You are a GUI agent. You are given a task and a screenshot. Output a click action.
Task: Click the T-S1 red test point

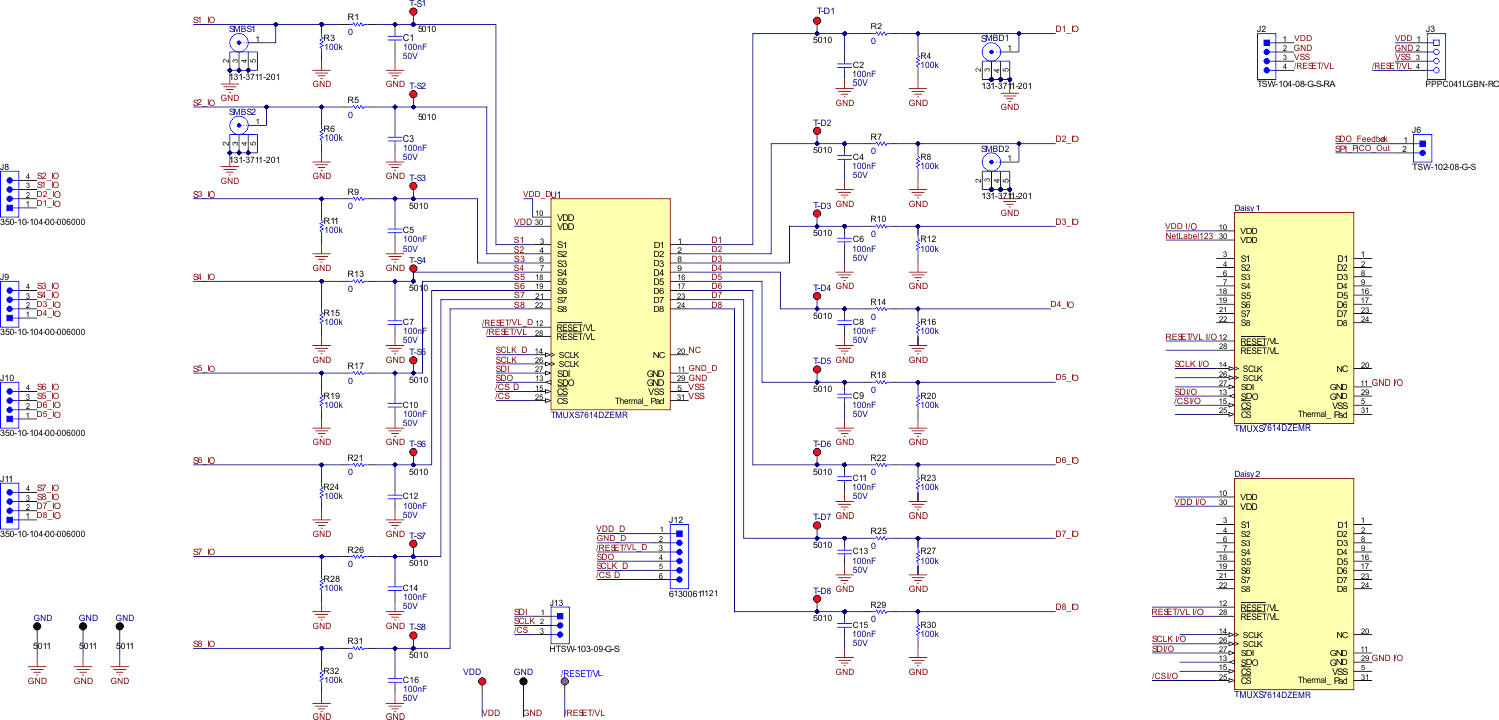413,12
